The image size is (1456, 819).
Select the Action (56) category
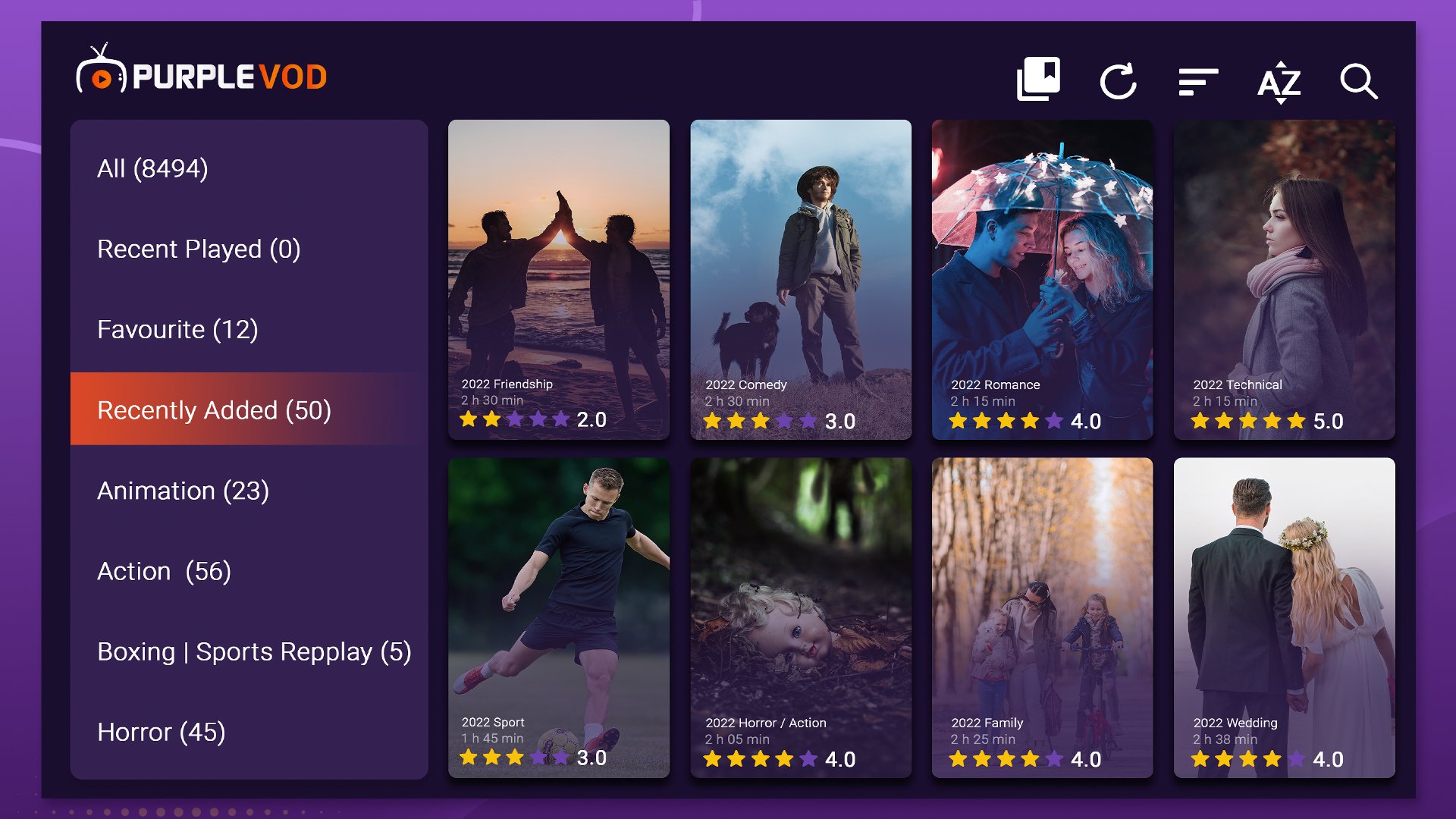coord(249,571)
